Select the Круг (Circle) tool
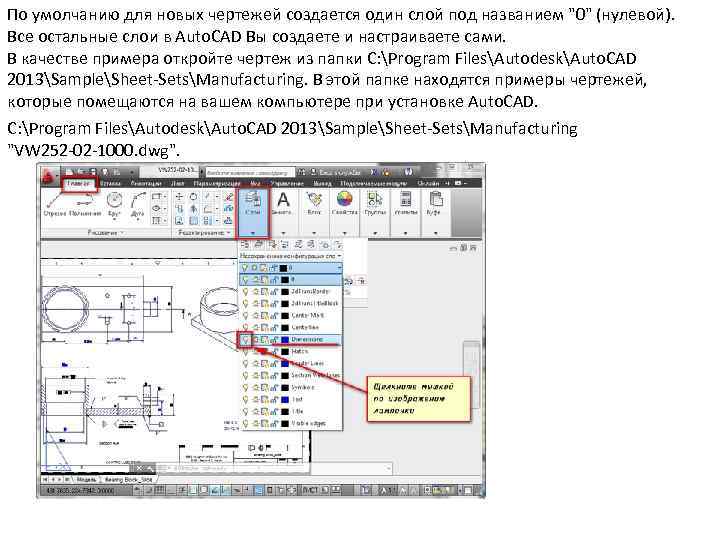Viewport: 720px width, 540px height. 114,205
